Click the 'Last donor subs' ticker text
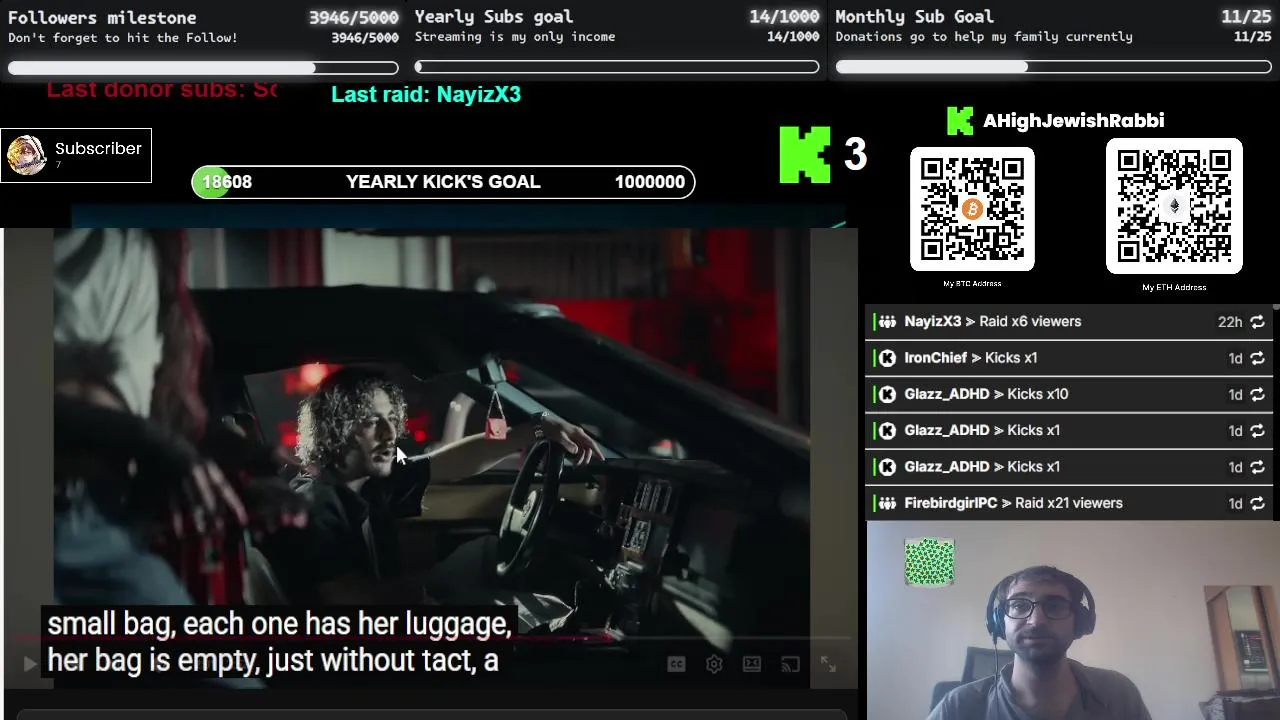The image size is (1280, 720). (x=162, y=89)
